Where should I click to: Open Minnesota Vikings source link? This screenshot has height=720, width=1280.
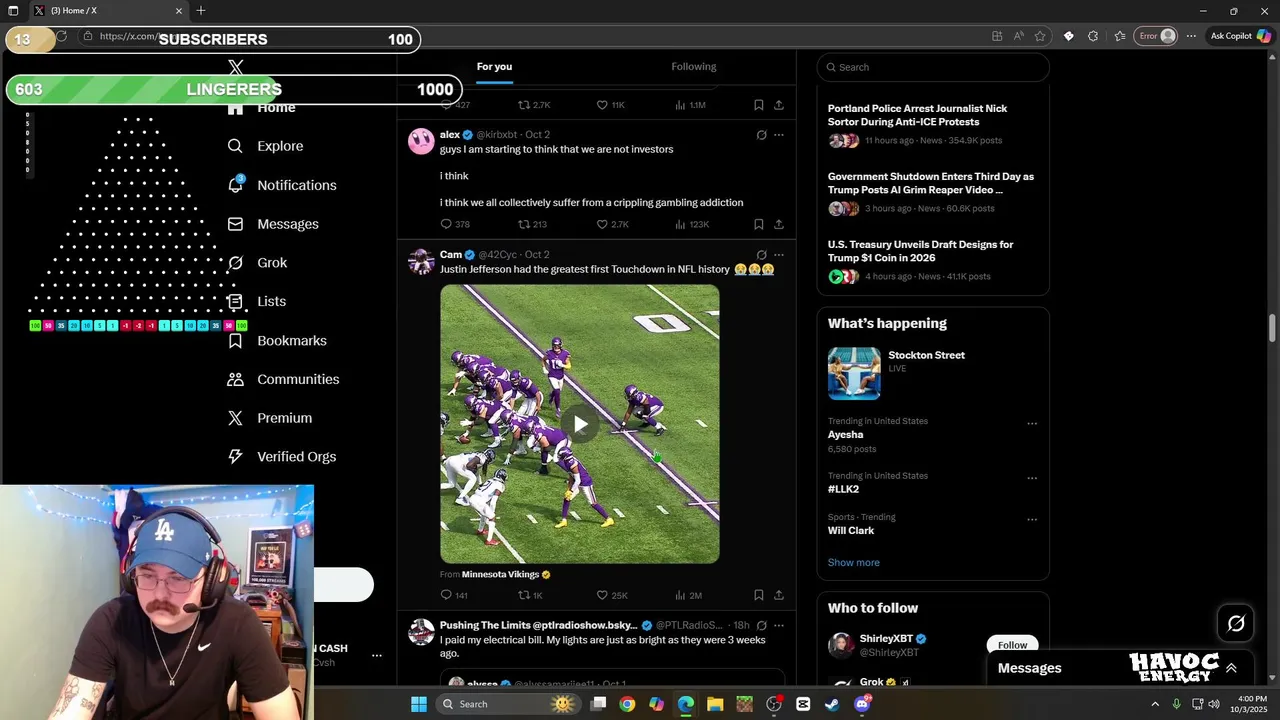coord(500,575)
